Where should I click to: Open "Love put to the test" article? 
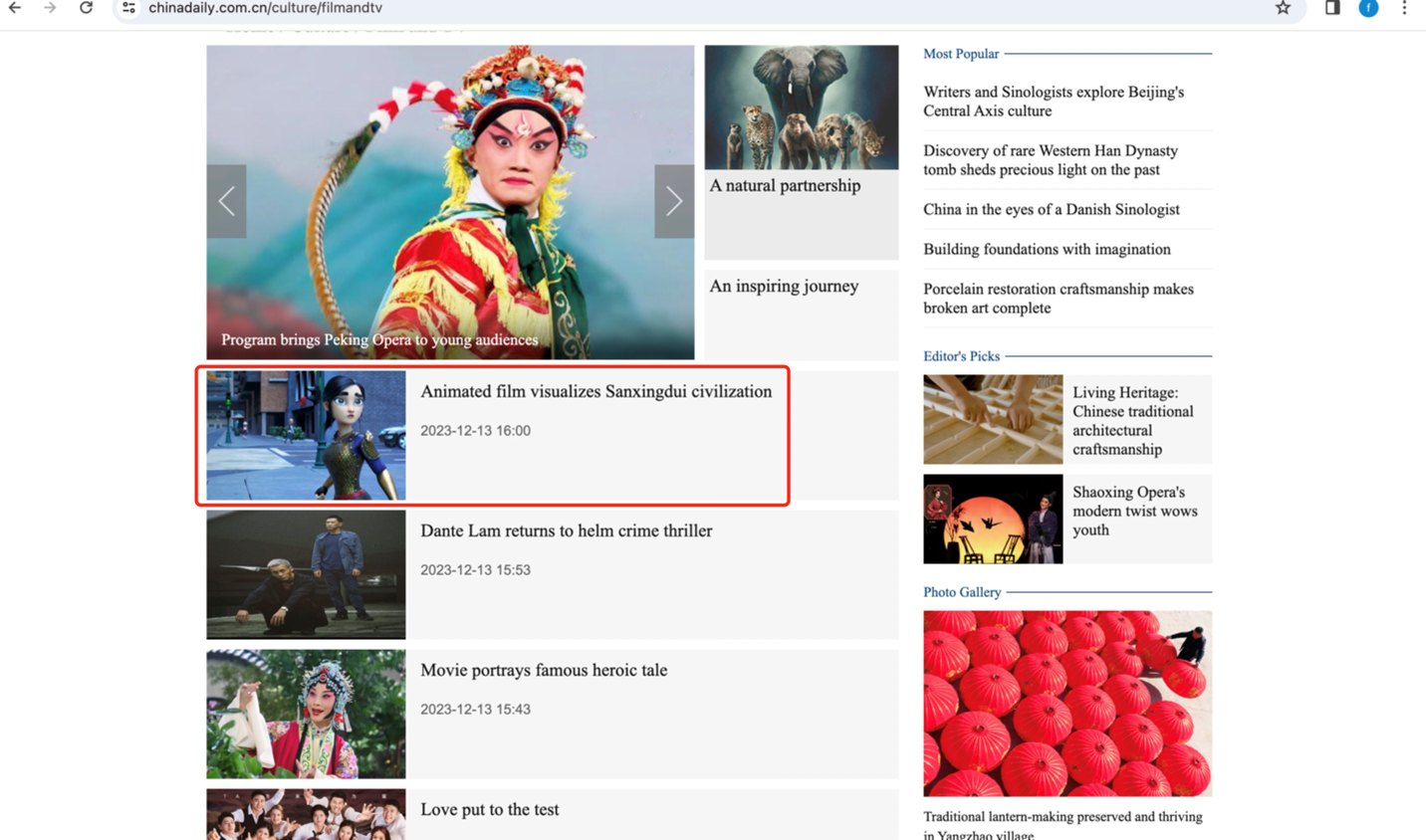point(490,809)
